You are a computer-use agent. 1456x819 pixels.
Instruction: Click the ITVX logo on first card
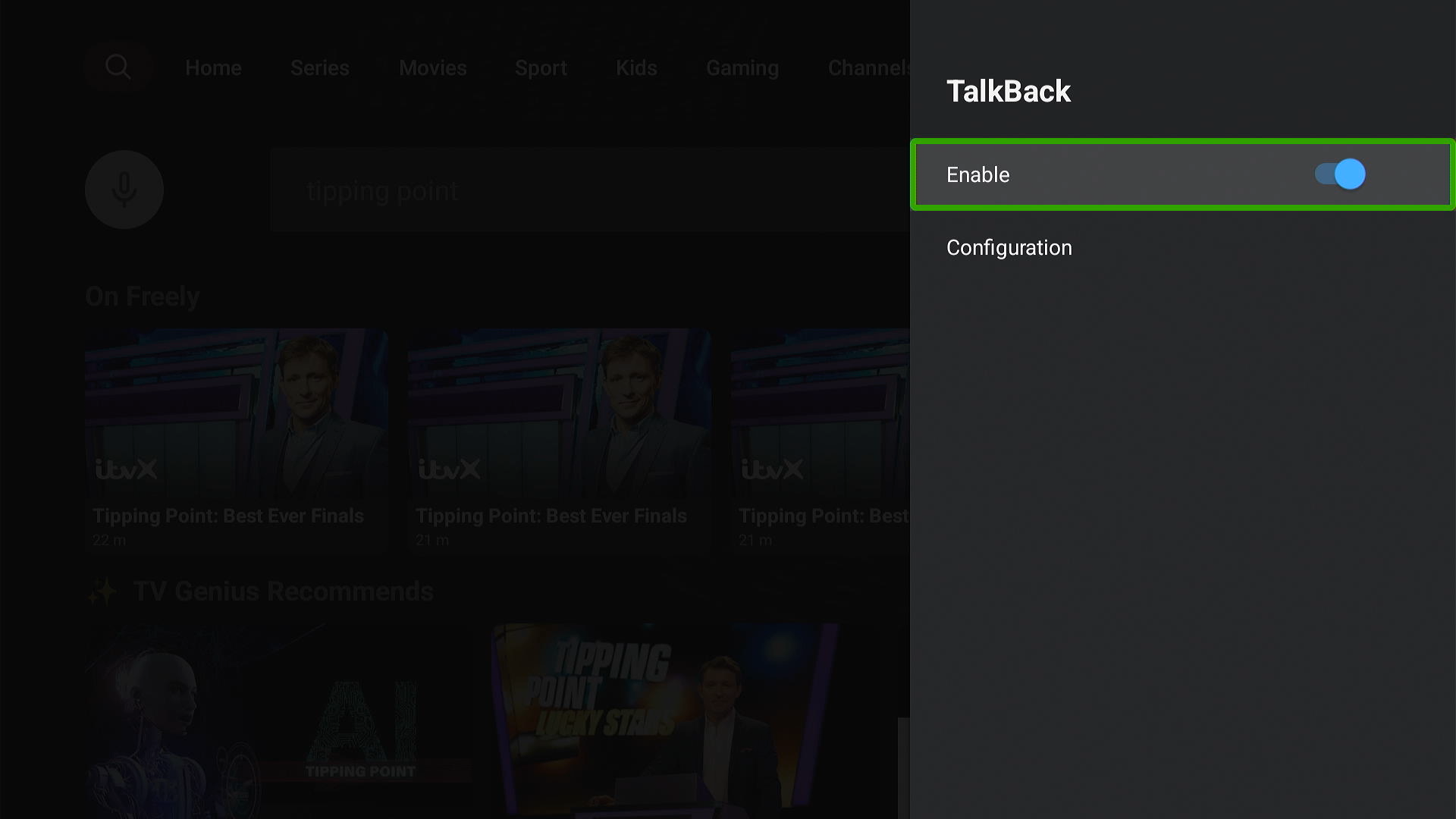pos(127,469)
